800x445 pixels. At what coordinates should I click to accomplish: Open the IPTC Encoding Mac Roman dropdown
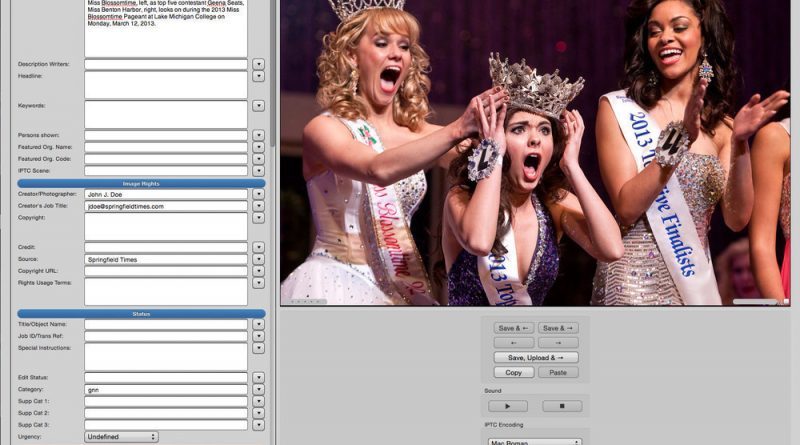[535, 441]
